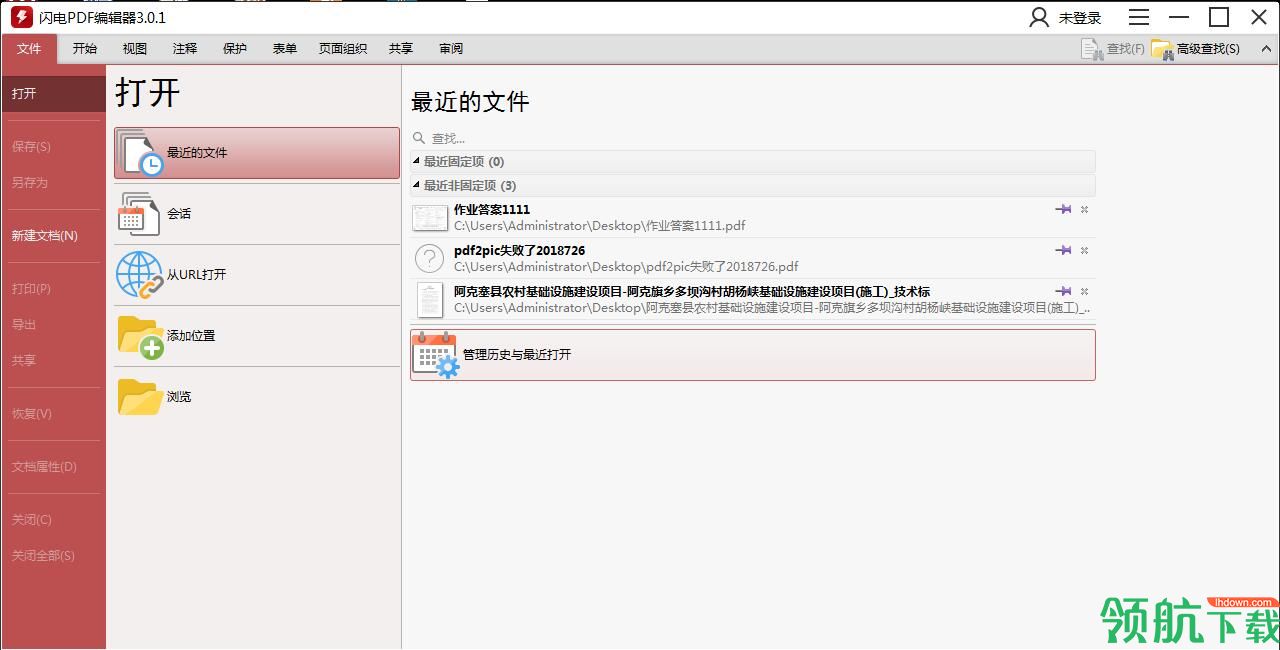This screenshot has width=1280, height=650.
Task: Switch to the 视图 tab
Action: coord(135,49)
